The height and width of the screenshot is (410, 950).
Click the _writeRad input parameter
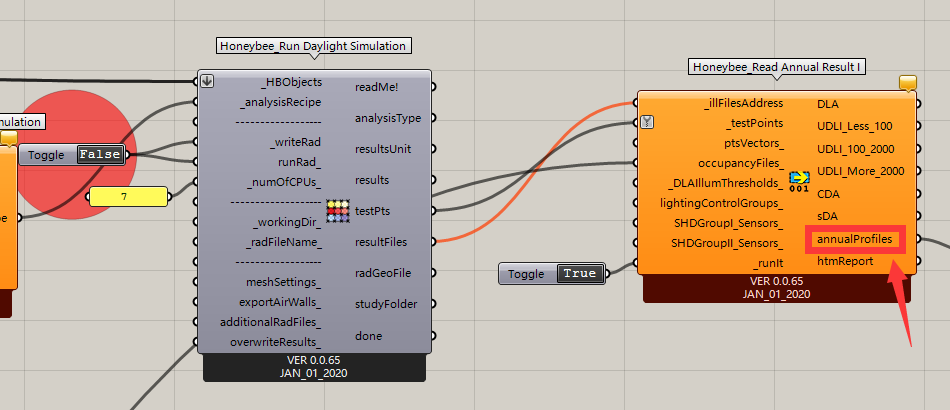[x=296, y=142]
